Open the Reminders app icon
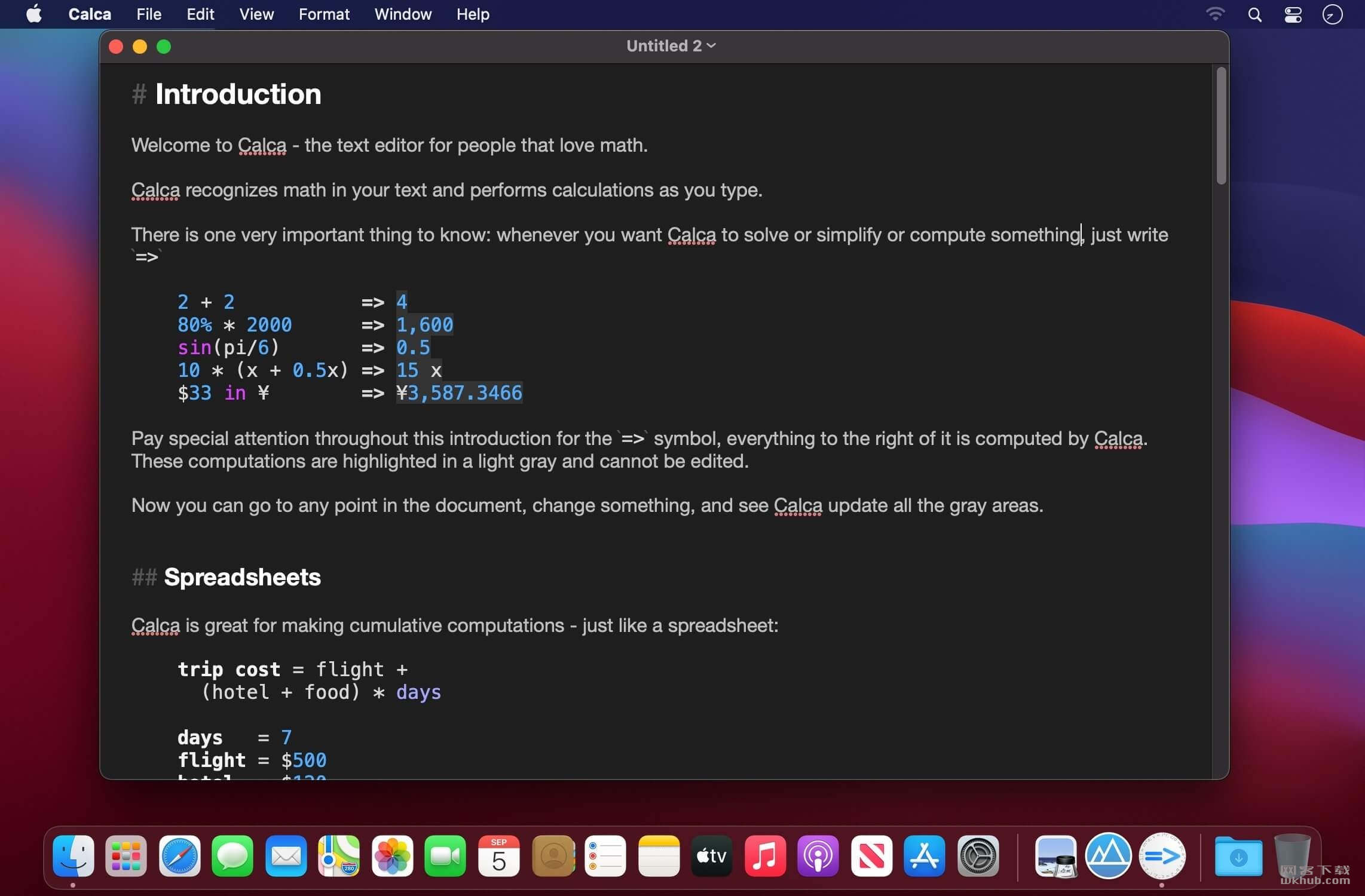Viewport: 1365px width, 896px height. point(605,856)
